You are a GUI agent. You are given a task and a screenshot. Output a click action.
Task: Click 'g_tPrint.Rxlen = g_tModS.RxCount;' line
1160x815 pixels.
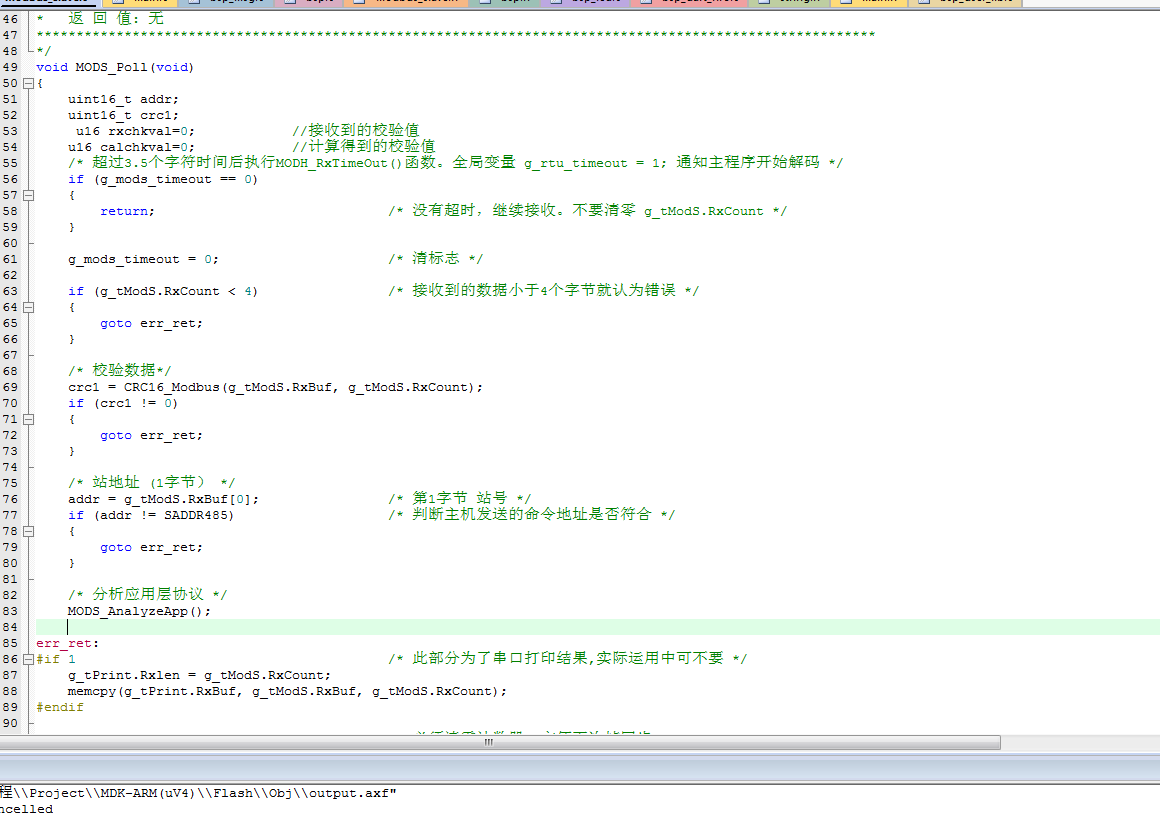tap(199, 675)
